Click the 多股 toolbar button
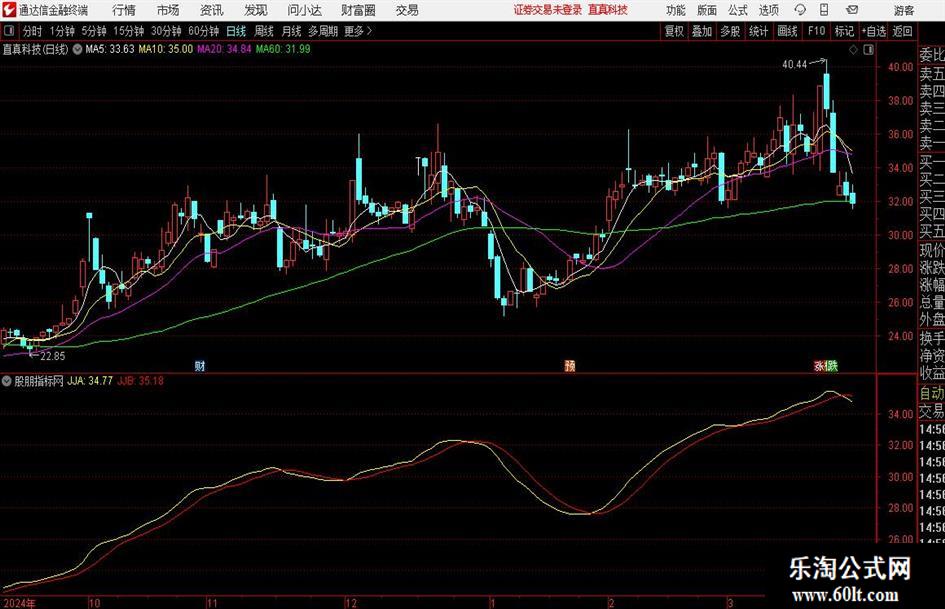945x609 pixels. 730,31
